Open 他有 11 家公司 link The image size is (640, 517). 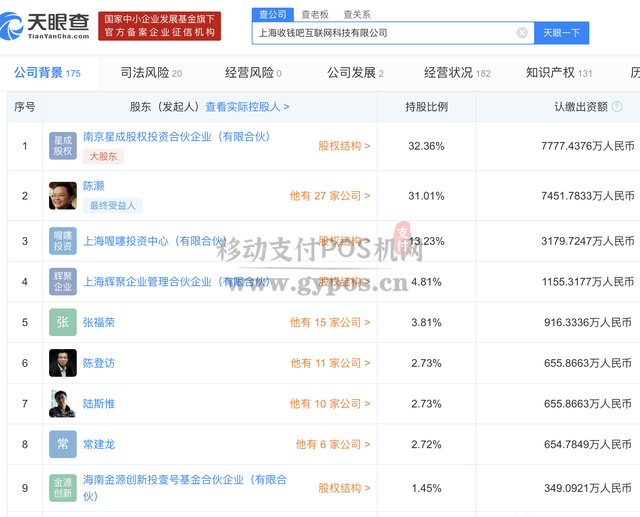pos(330,363)
